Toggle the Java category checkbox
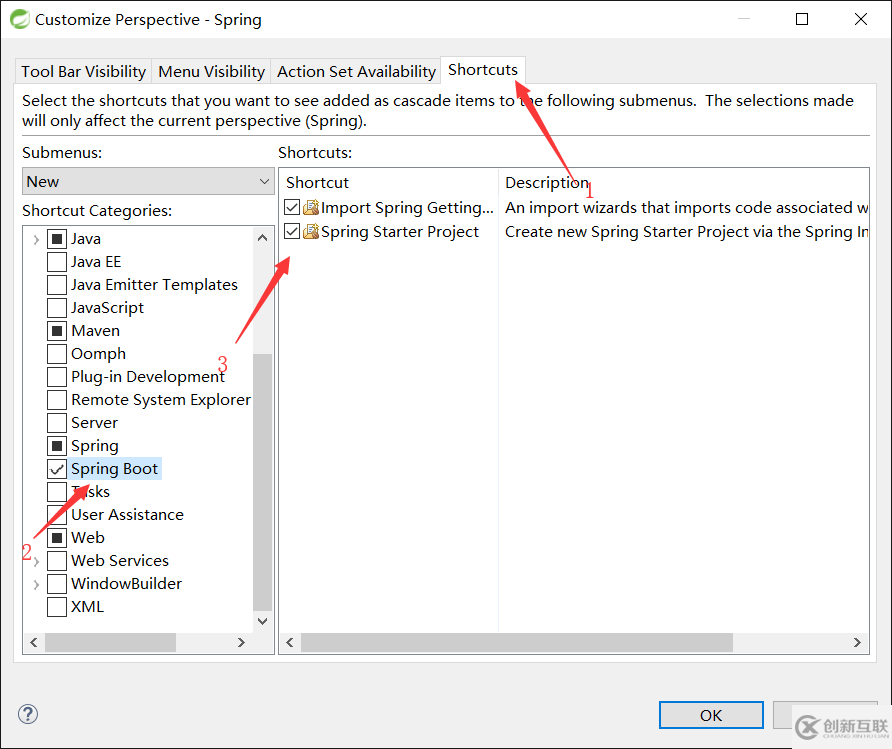This screenshot has width=892, height=749. 57,239
